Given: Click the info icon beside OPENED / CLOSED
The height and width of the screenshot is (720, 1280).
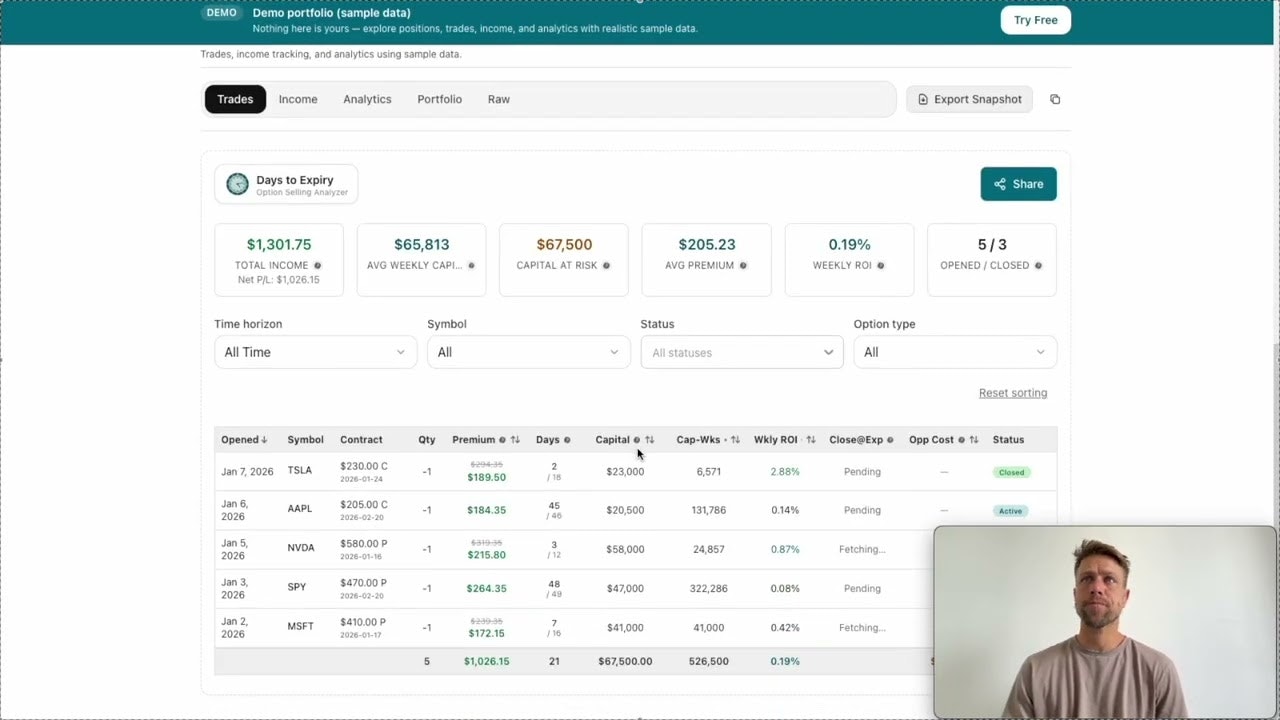Looking at the screenshot, I should (1037, 265).
